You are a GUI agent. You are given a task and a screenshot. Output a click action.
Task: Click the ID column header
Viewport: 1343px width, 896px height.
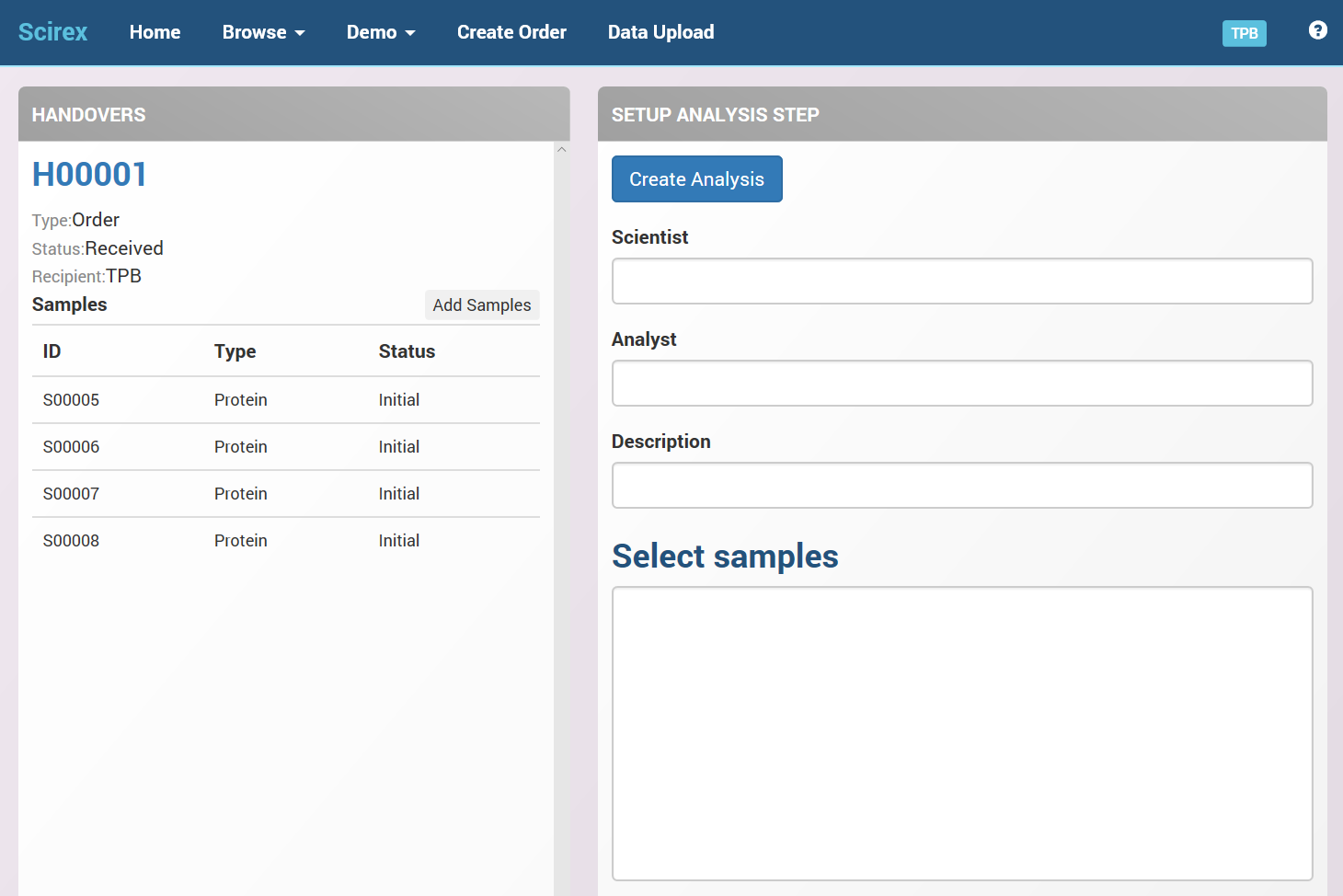coord(52,351)
